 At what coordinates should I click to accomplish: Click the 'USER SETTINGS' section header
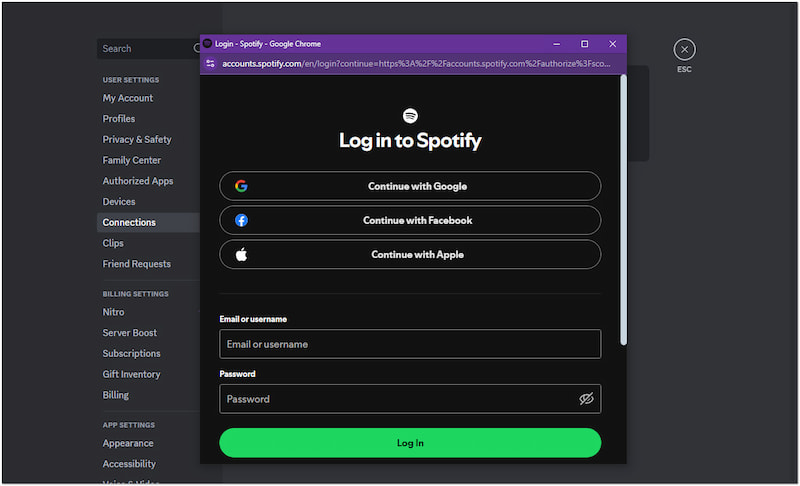[x=131, y=80]
